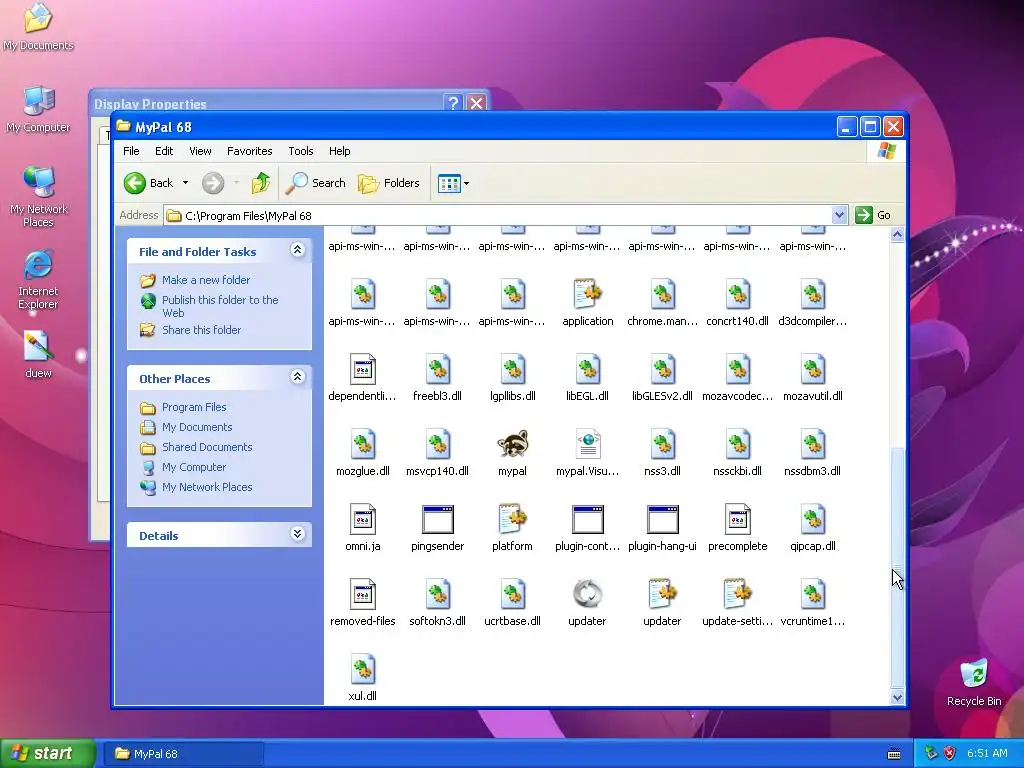Select the pingsender executable icon
Viewport: 1024px width, 768px height.
(438, 520)
